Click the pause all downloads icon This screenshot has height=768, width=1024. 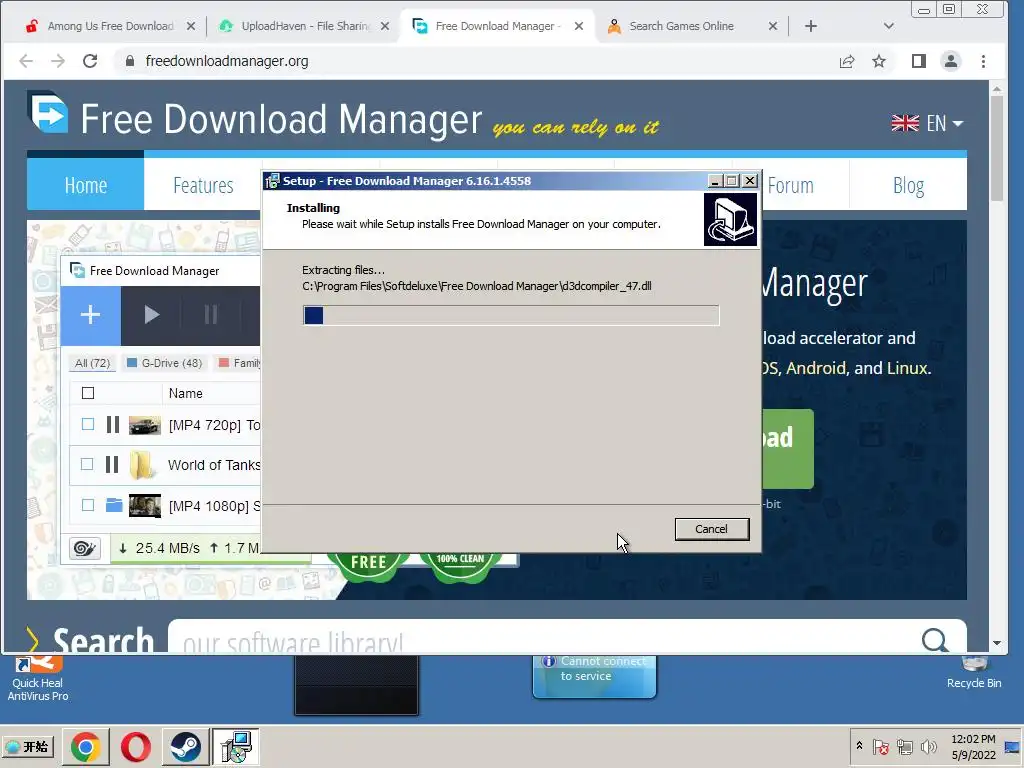click(210, 315)
